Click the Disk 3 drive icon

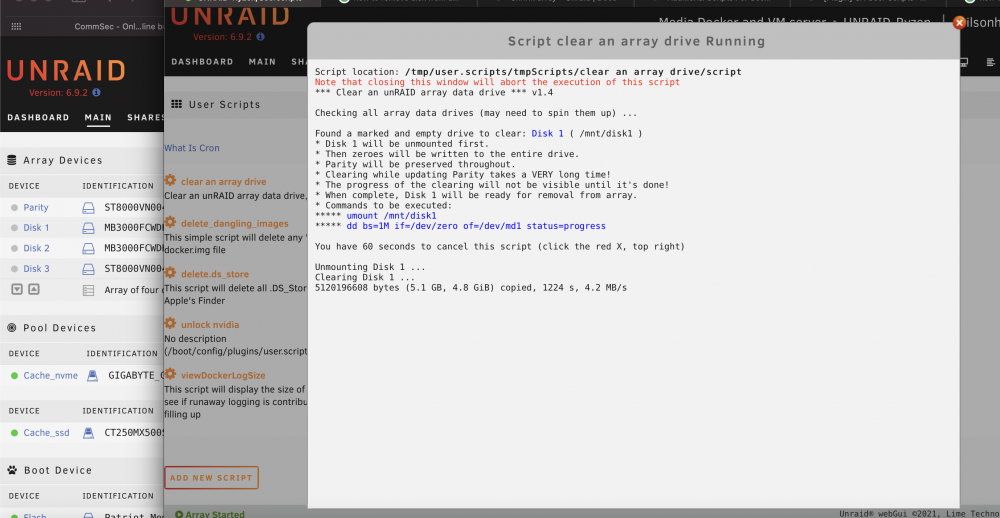[x=88, y=269]
